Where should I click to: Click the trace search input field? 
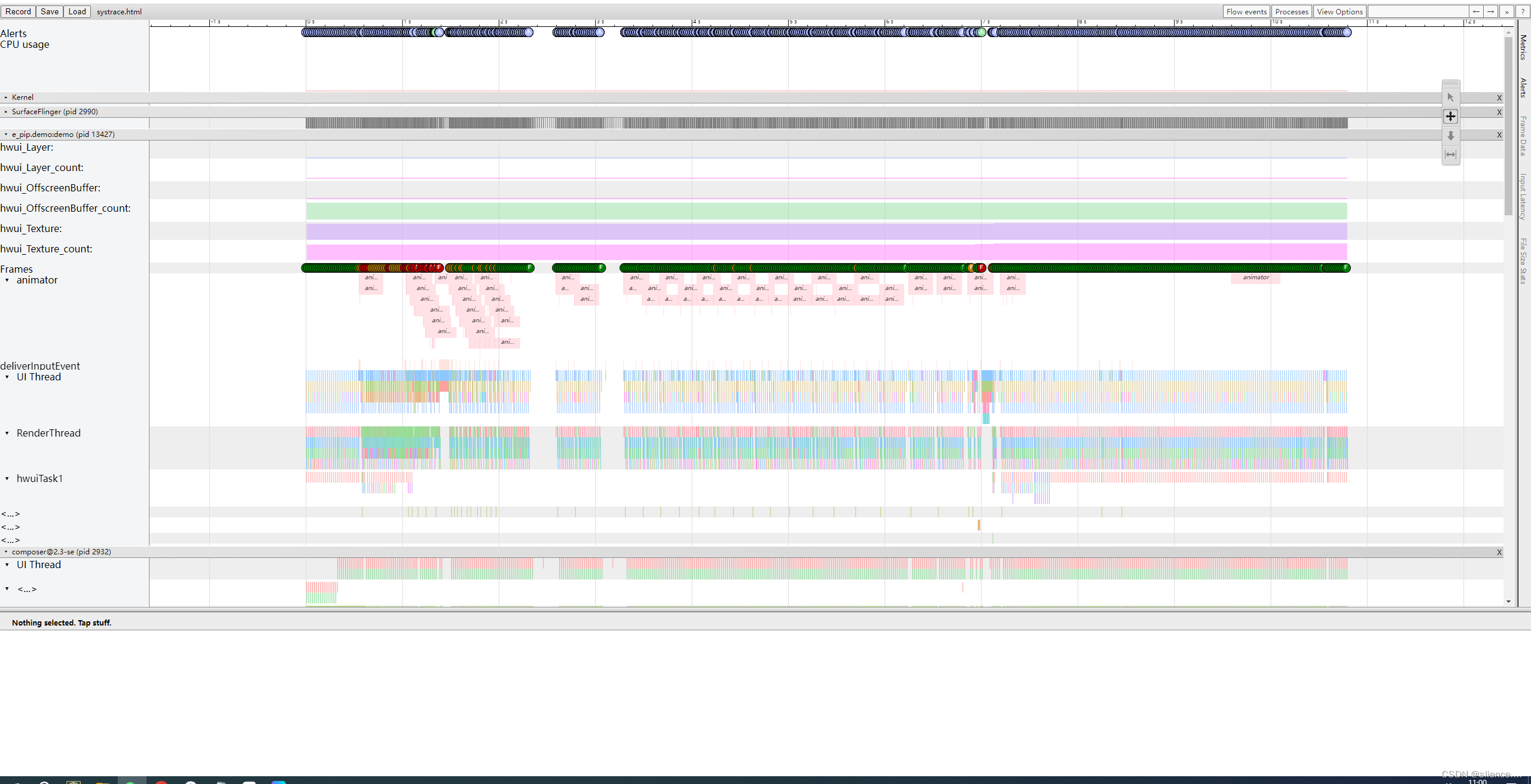pos(1417,11)
